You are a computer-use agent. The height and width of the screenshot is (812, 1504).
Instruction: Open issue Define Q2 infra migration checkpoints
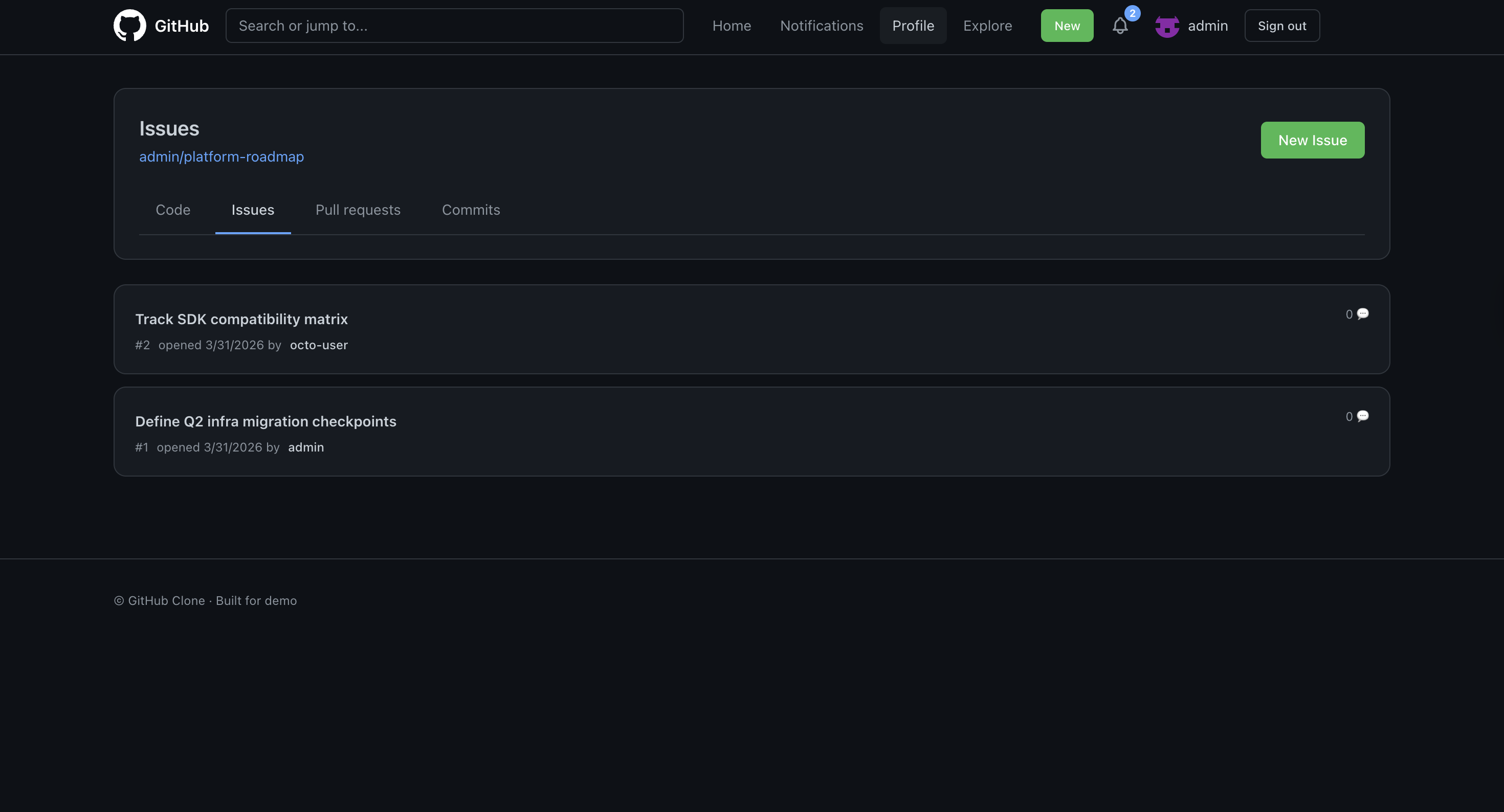pos(266,421)
